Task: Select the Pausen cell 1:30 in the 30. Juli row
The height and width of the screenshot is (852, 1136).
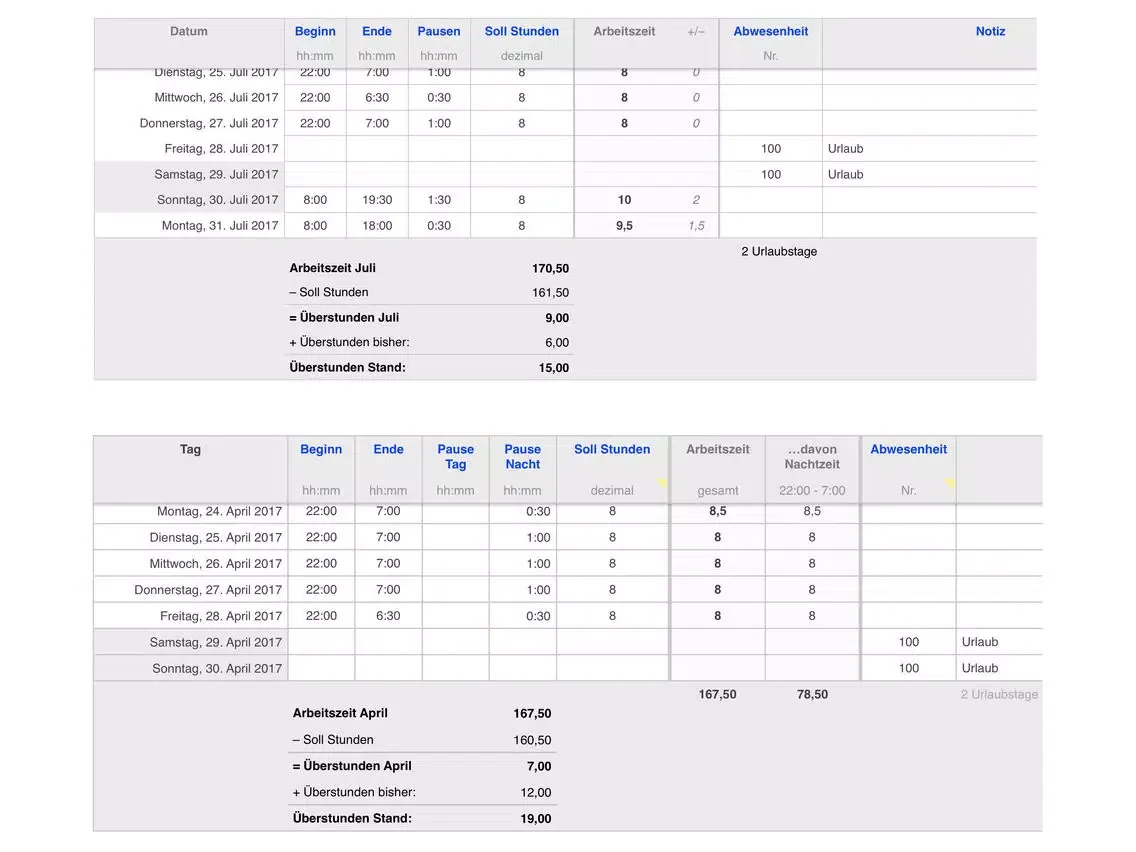Action: point(439,200)
